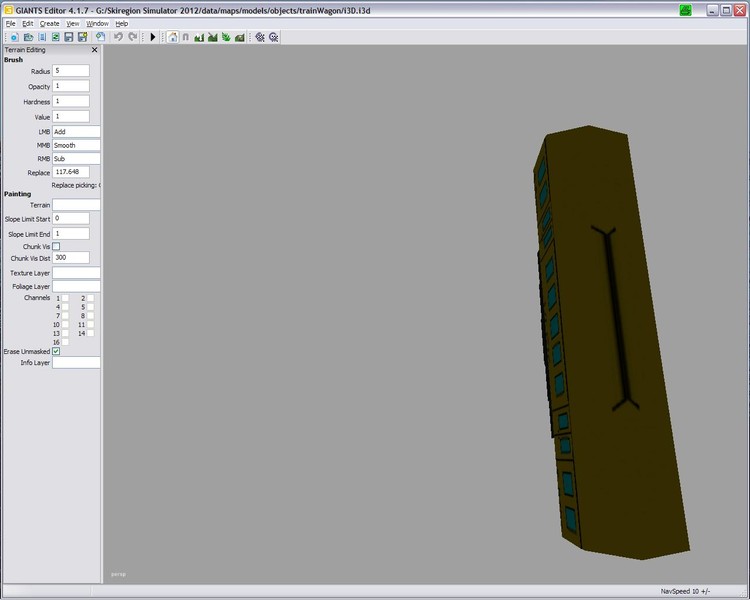Click the second checkered sphere icon

tap(274, 37)
